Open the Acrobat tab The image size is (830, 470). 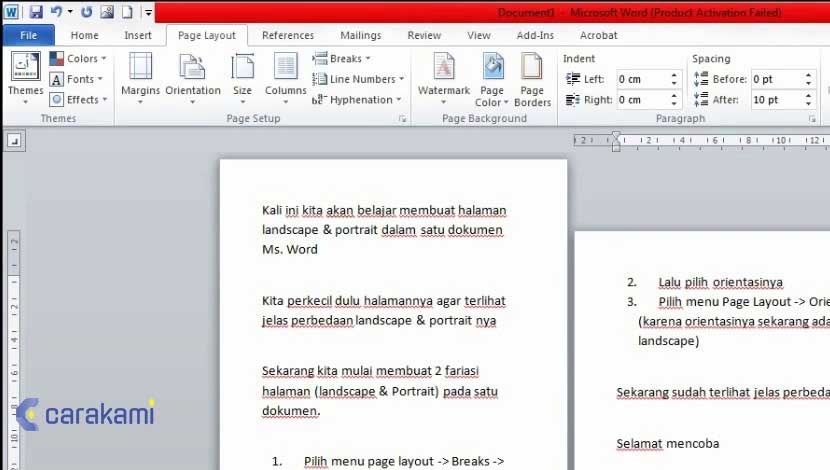[x=599, y=35]
